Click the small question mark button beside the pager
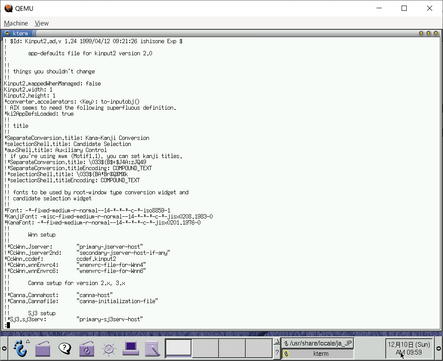 (277, 353)
